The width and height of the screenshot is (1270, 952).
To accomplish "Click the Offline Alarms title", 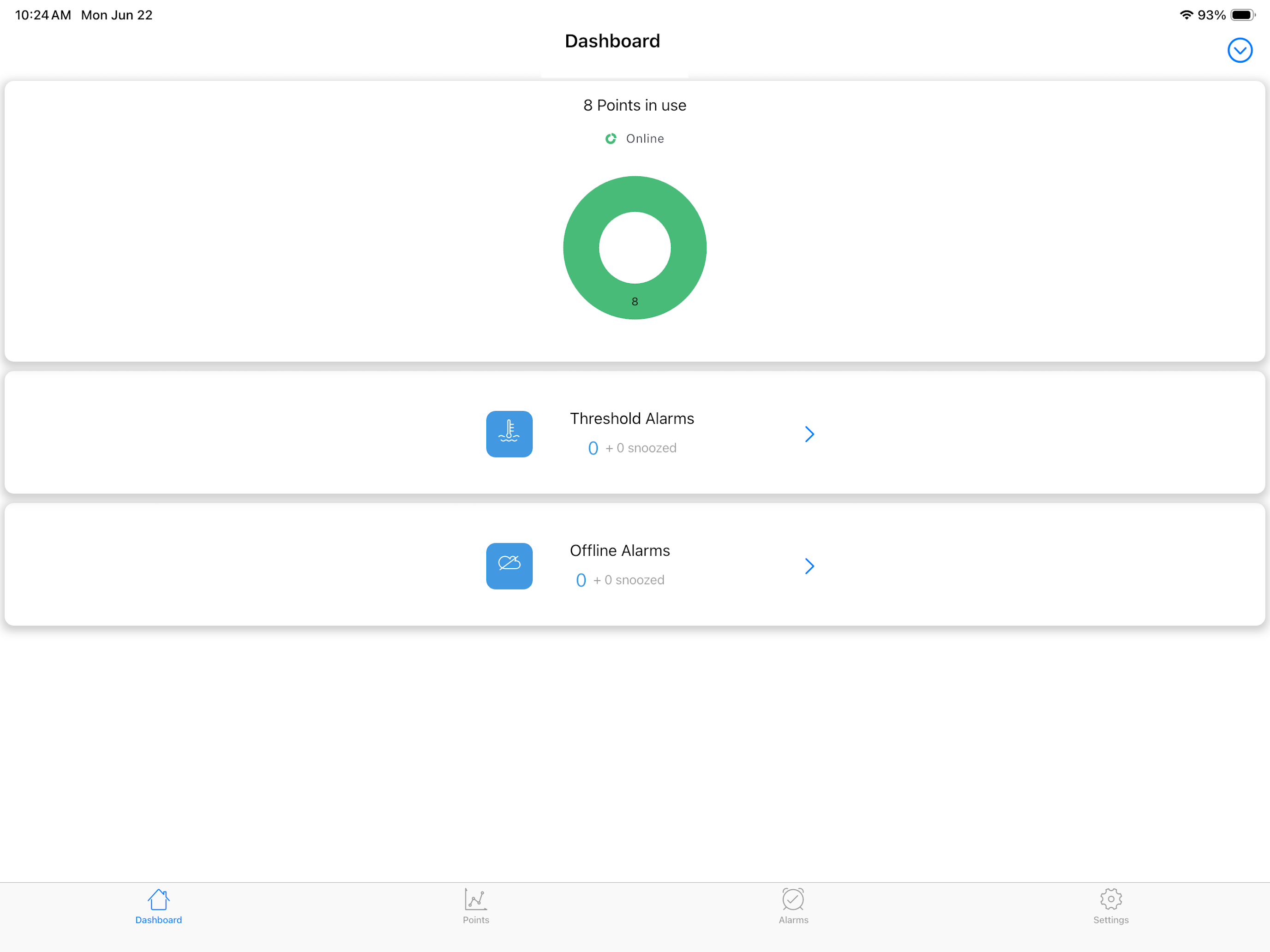I will pos(619,550).
